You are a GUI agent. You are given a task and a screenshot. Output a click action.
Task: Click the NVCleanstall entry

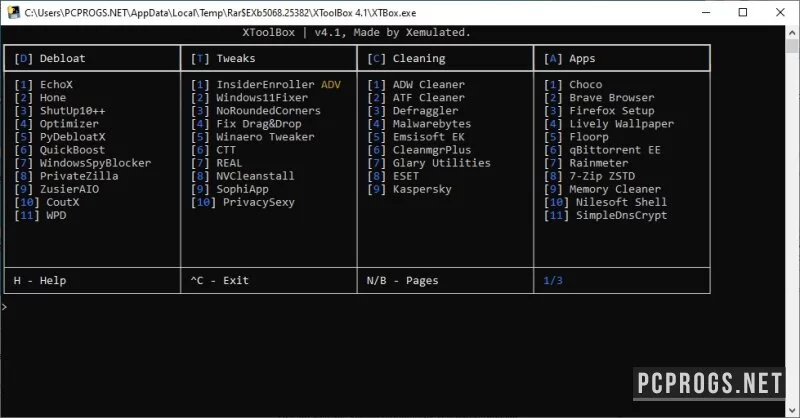pos(243,176)
